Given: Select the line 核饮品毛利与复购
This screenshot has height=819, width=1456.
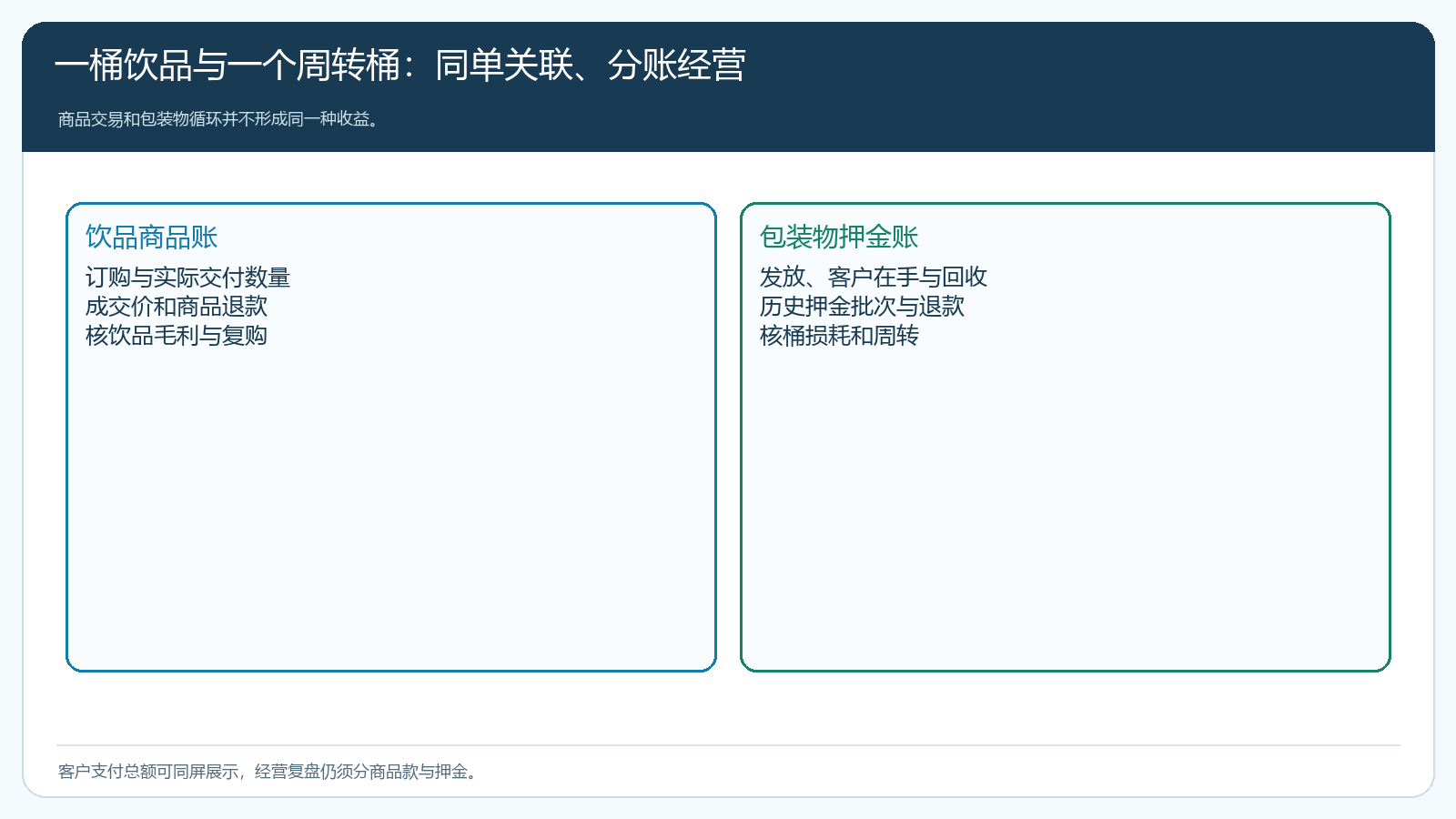Looking at the screenshot, I should (177, 335).
